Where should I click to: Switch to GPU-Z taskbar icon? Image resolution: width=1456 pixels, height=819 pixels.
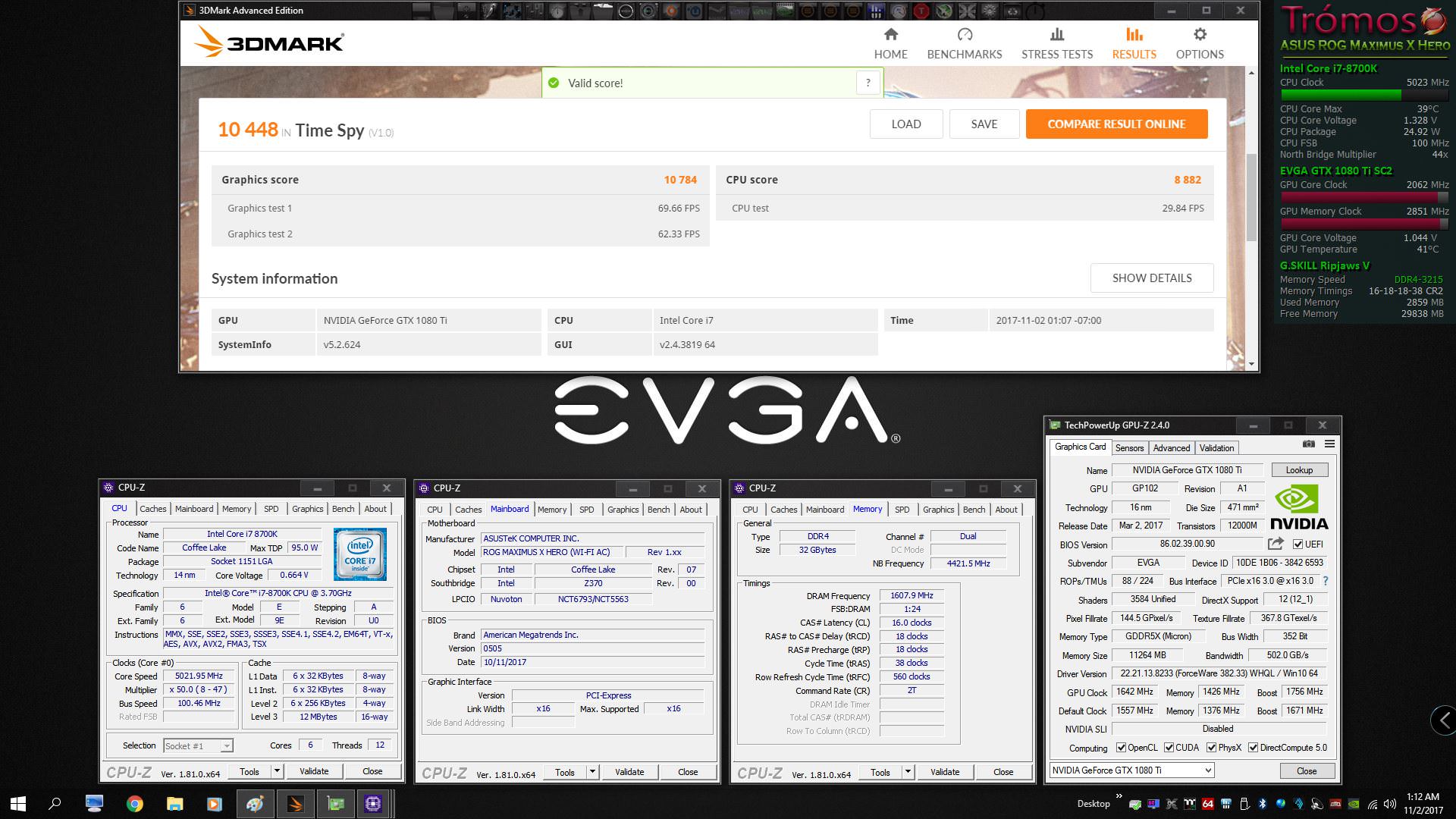coord(334,804)
